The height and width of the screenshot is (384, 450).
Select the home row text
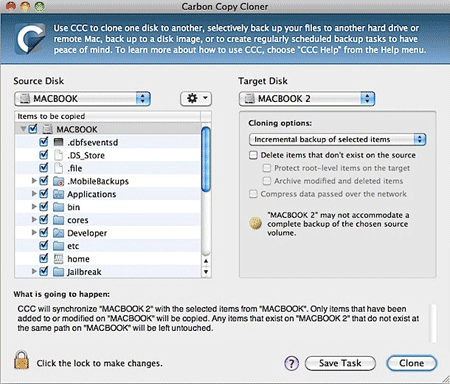[x=78, y=259]
